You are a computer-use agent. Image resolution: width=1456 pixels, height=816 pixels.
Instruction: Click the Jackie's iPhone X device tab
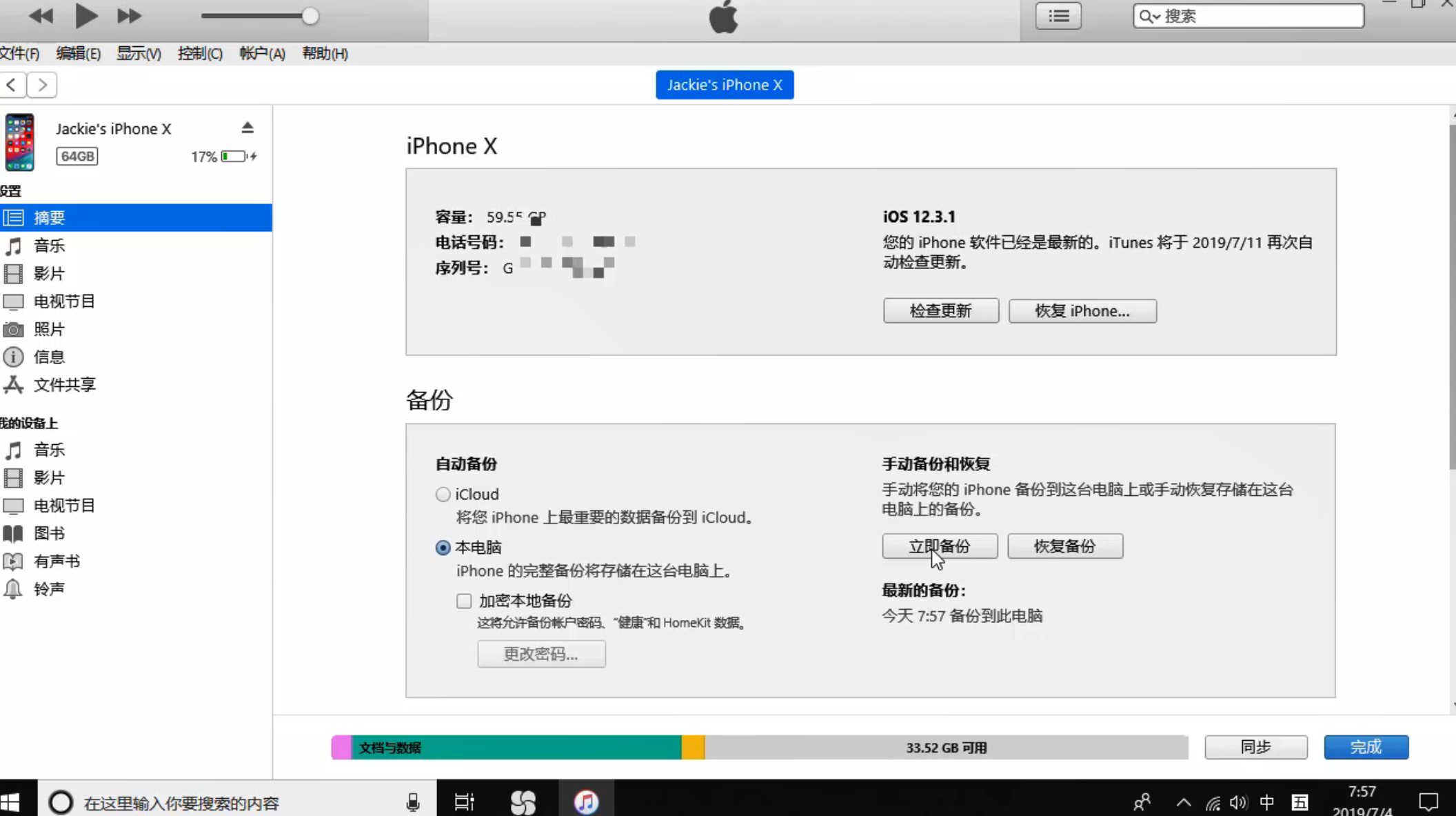tap(725, 85)
